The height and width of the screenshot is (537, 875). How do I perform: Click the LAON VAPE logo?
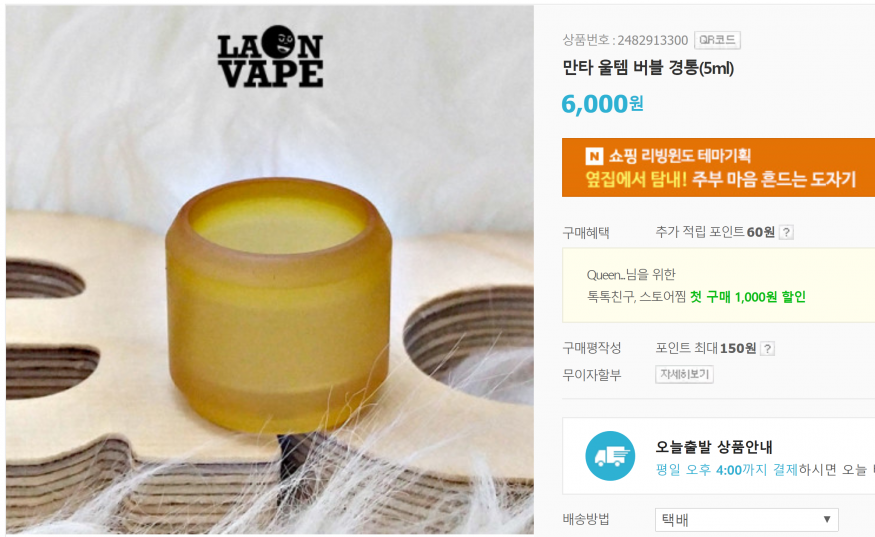[270, 57]
